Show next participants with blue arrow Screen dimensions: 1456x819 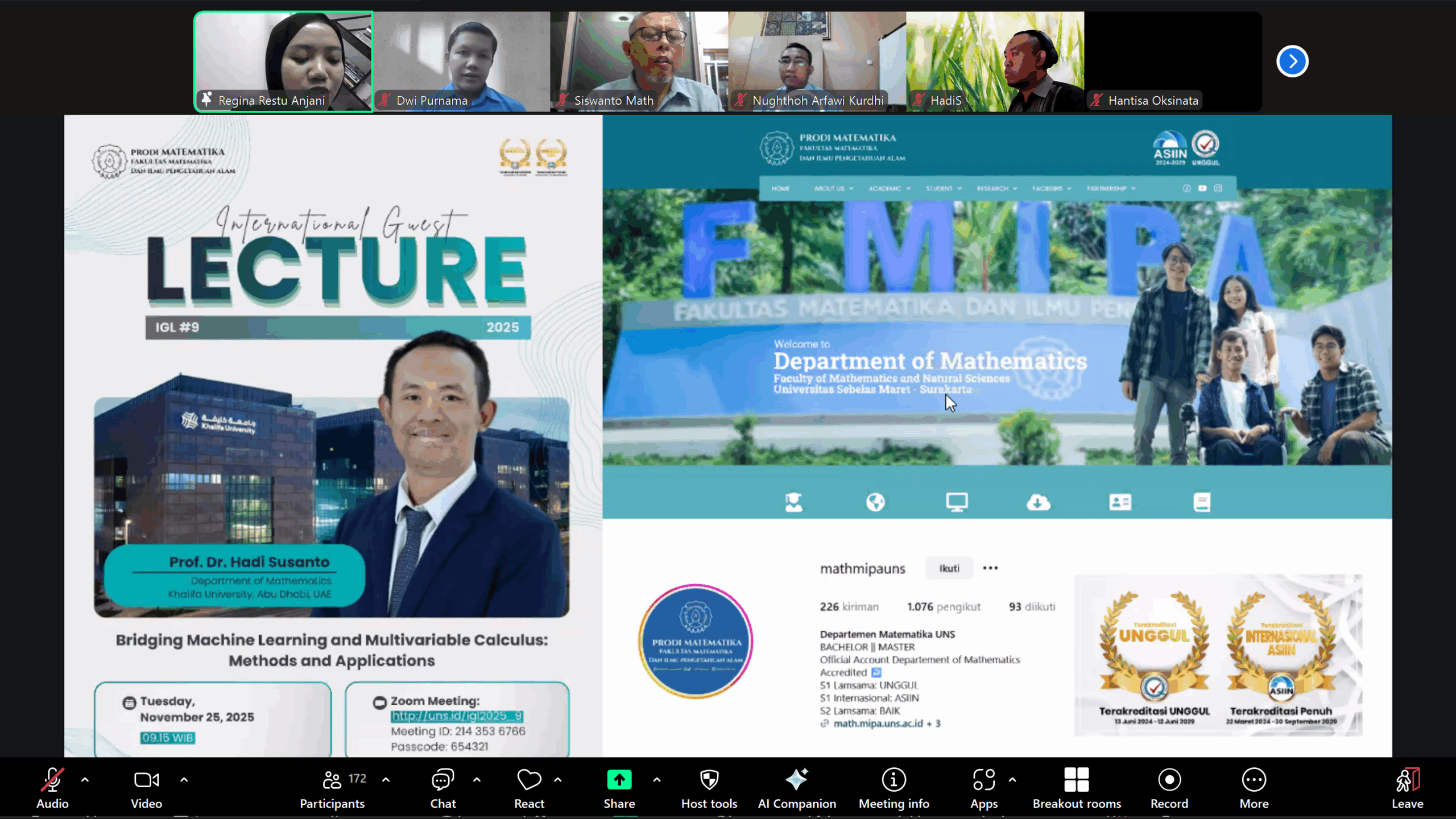1292,61
